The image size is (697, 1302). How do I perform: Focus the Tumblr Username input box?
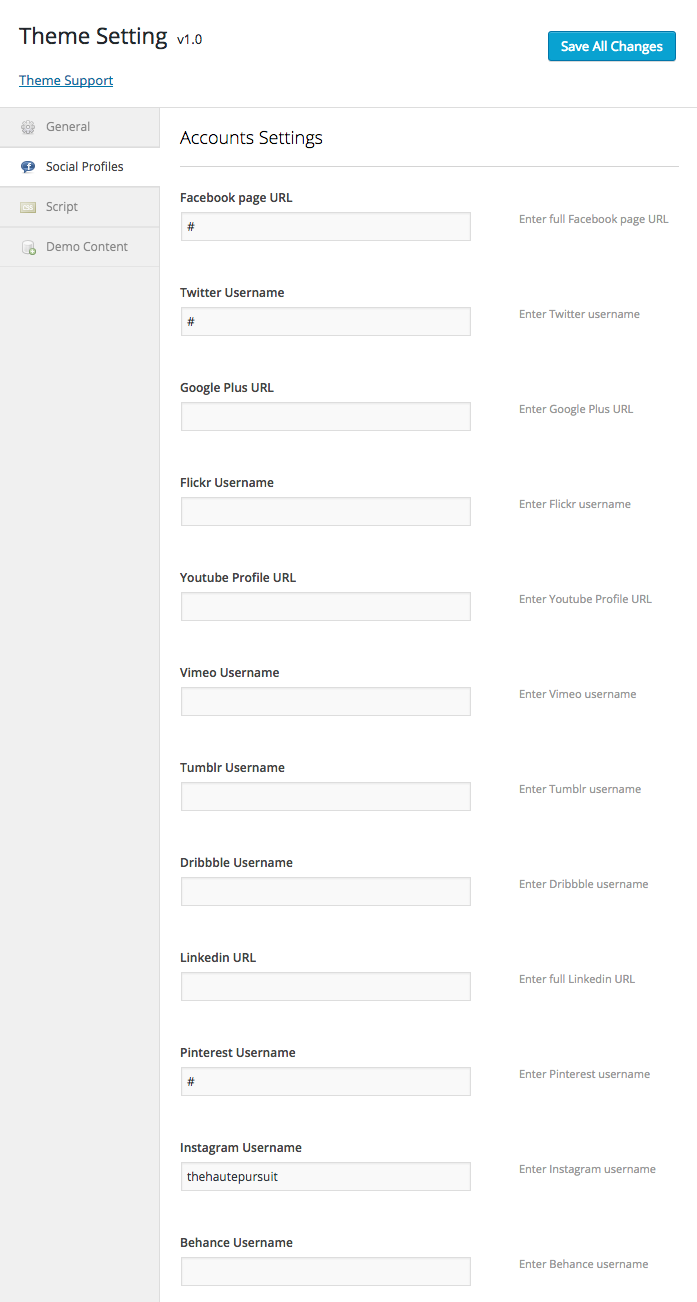click(325, 796)
